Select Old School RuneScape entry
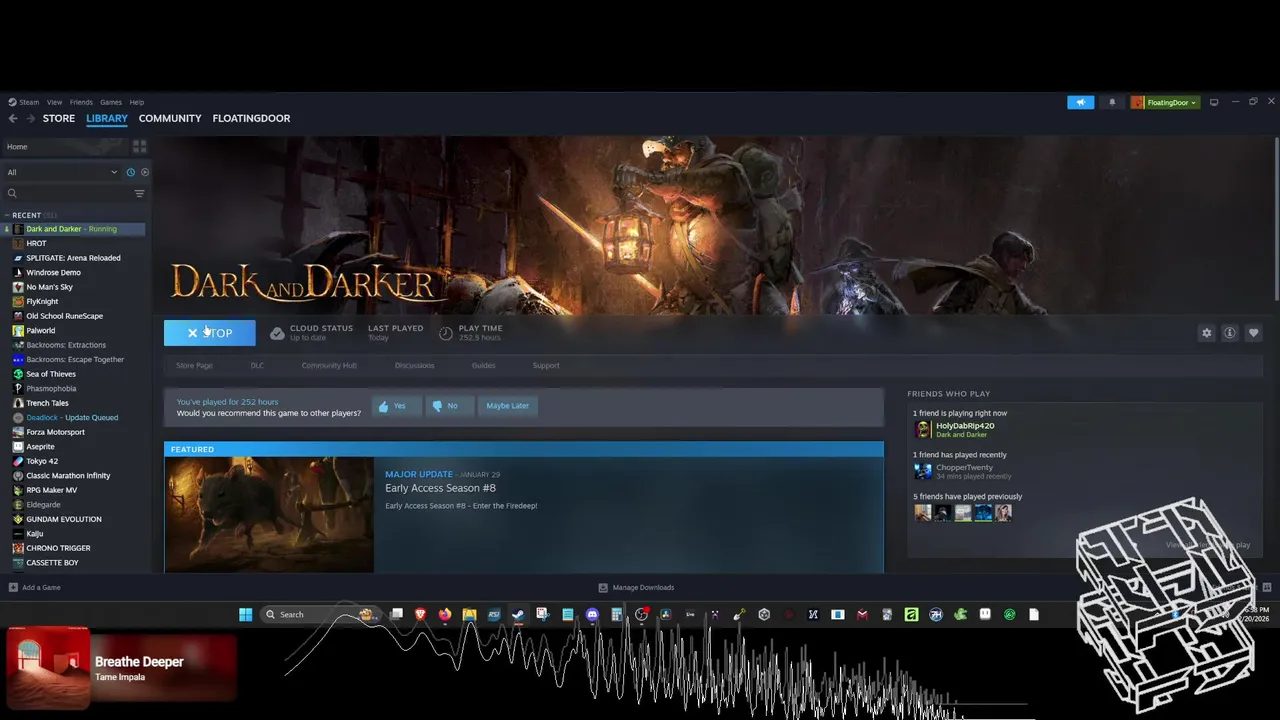 point(64,316)
